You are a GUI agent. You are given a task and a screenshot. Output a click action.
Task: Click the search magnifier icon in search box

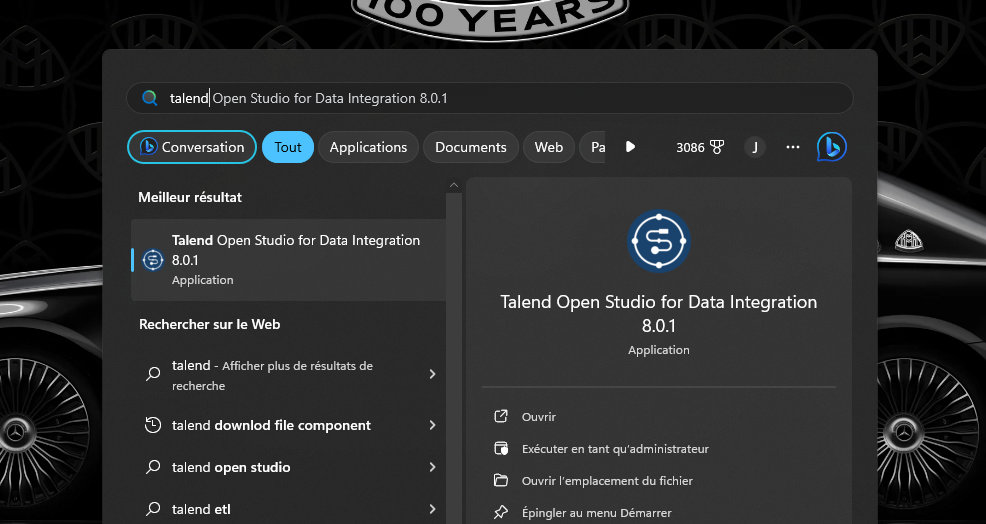(x=150, y=98)
